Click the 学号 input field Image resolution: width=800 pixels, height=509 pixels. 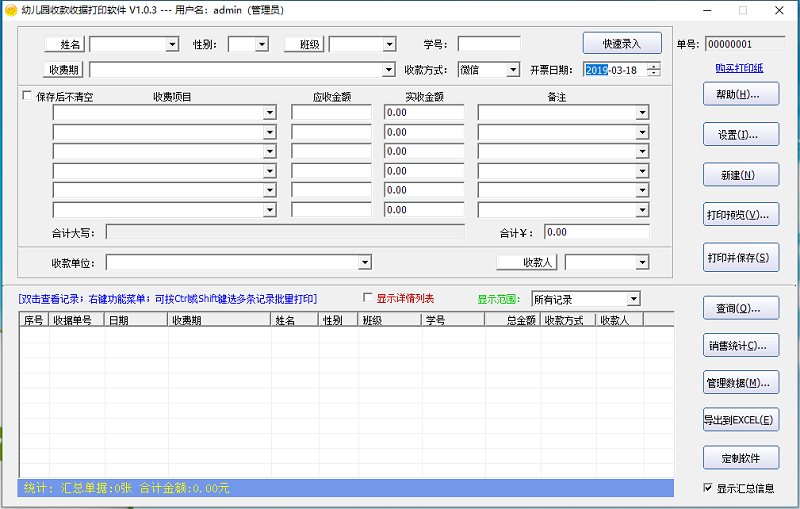(489, 44)
